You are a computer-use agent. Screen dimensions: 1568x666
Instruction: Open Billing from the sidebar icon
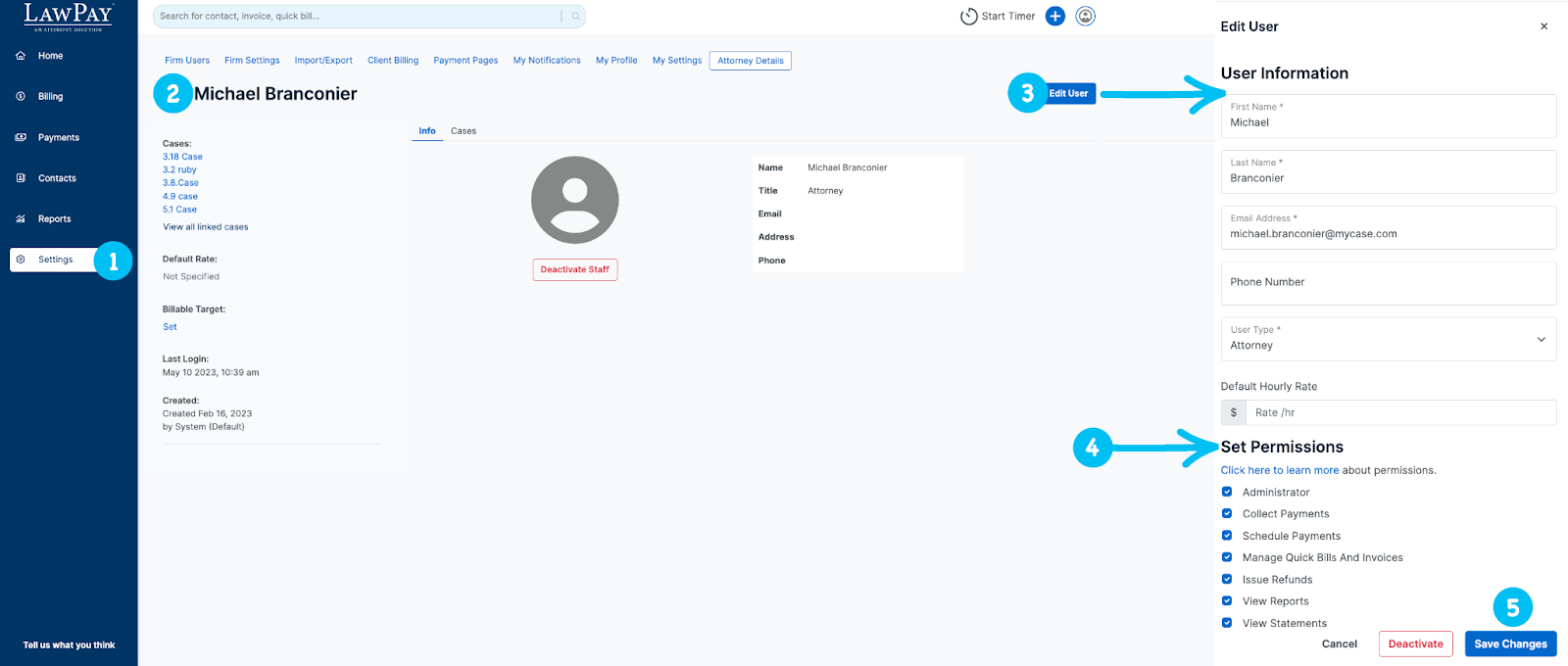click(21, 96)
